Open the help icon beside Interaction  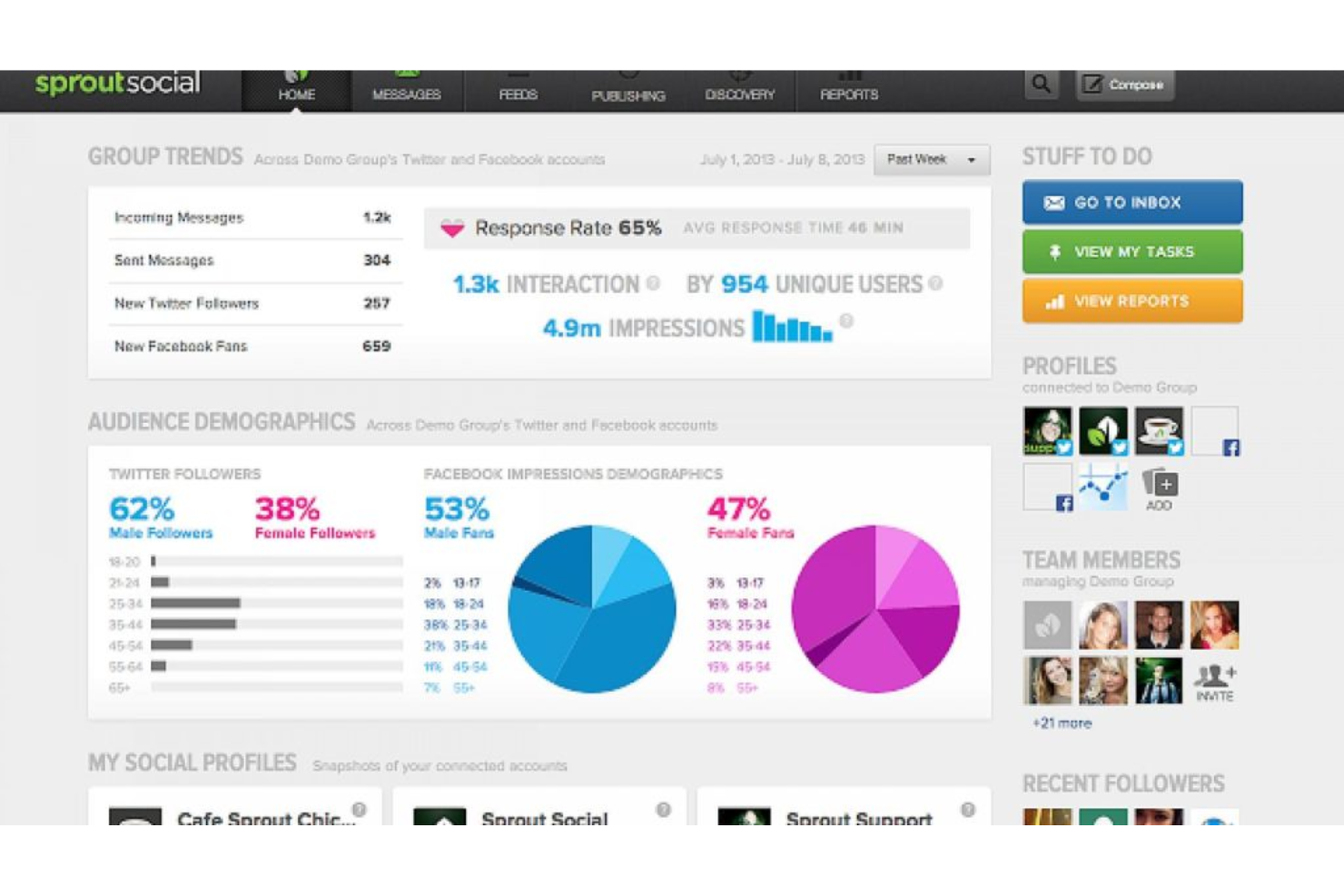pyautogui.click(x=653, y=283)
